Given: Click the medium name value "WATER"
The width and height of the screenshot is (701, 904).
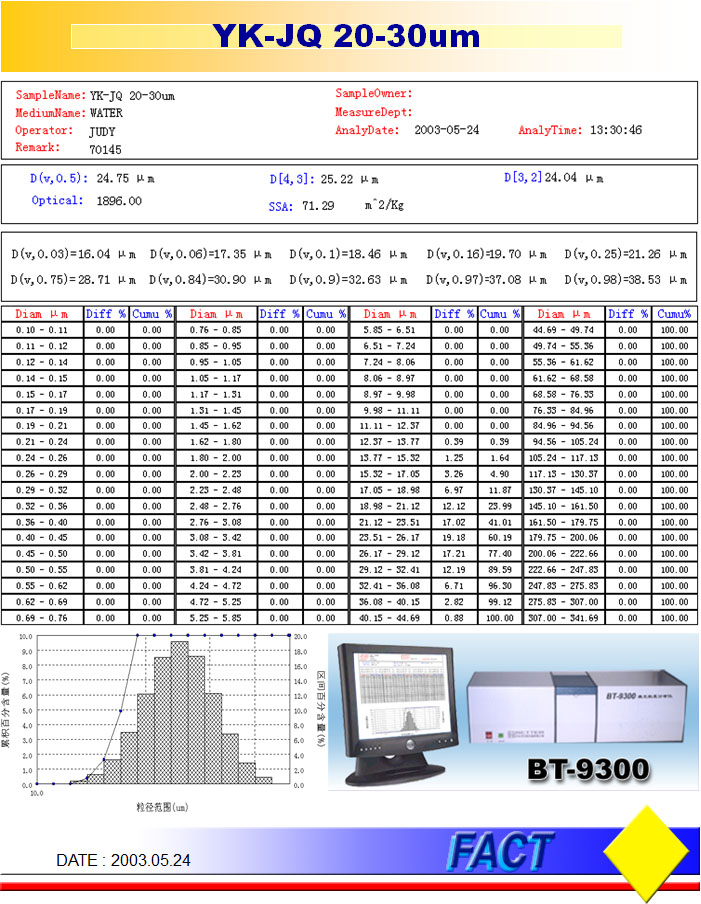Looking at the screenshot, I should [x=106, y=113].
